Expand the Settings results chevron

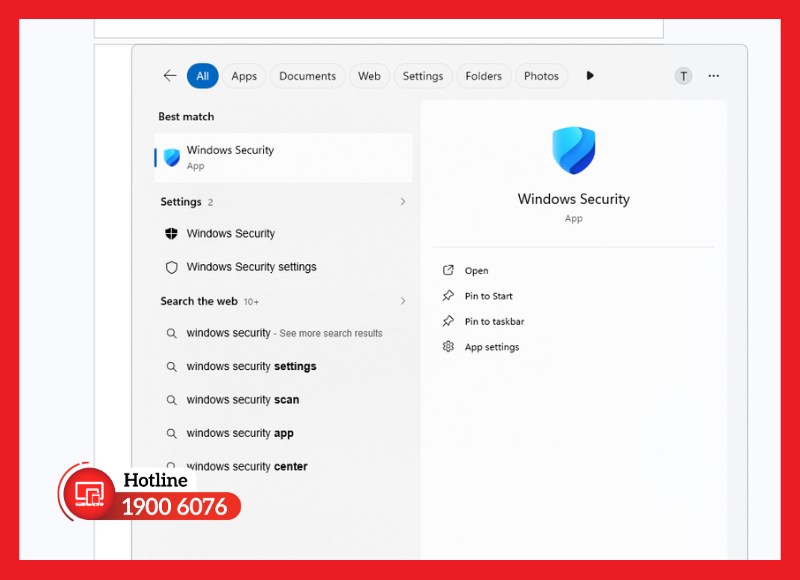click(403, 201)
